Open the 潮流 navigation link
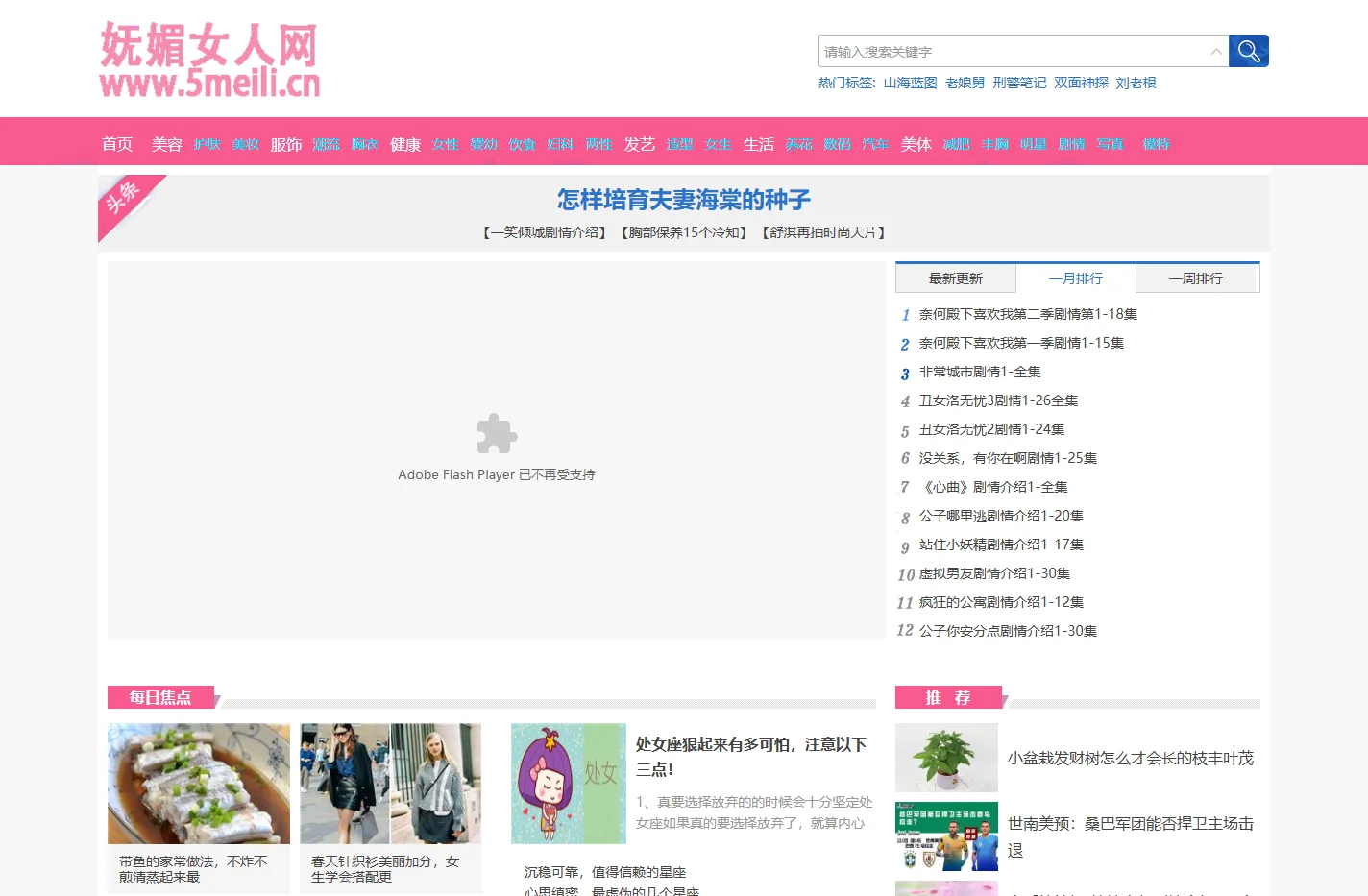1368x896 pixels. point(326,144)
